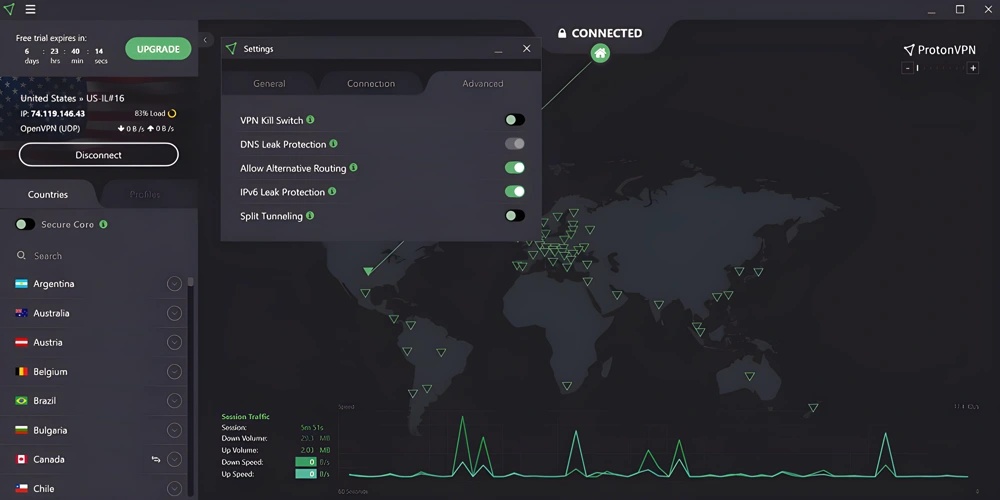Image resolution: width=1000 pixels, height=500 pixels.
Task: Click the search magnifier icon
Action: pyautogui.click(x=22, y=256)
